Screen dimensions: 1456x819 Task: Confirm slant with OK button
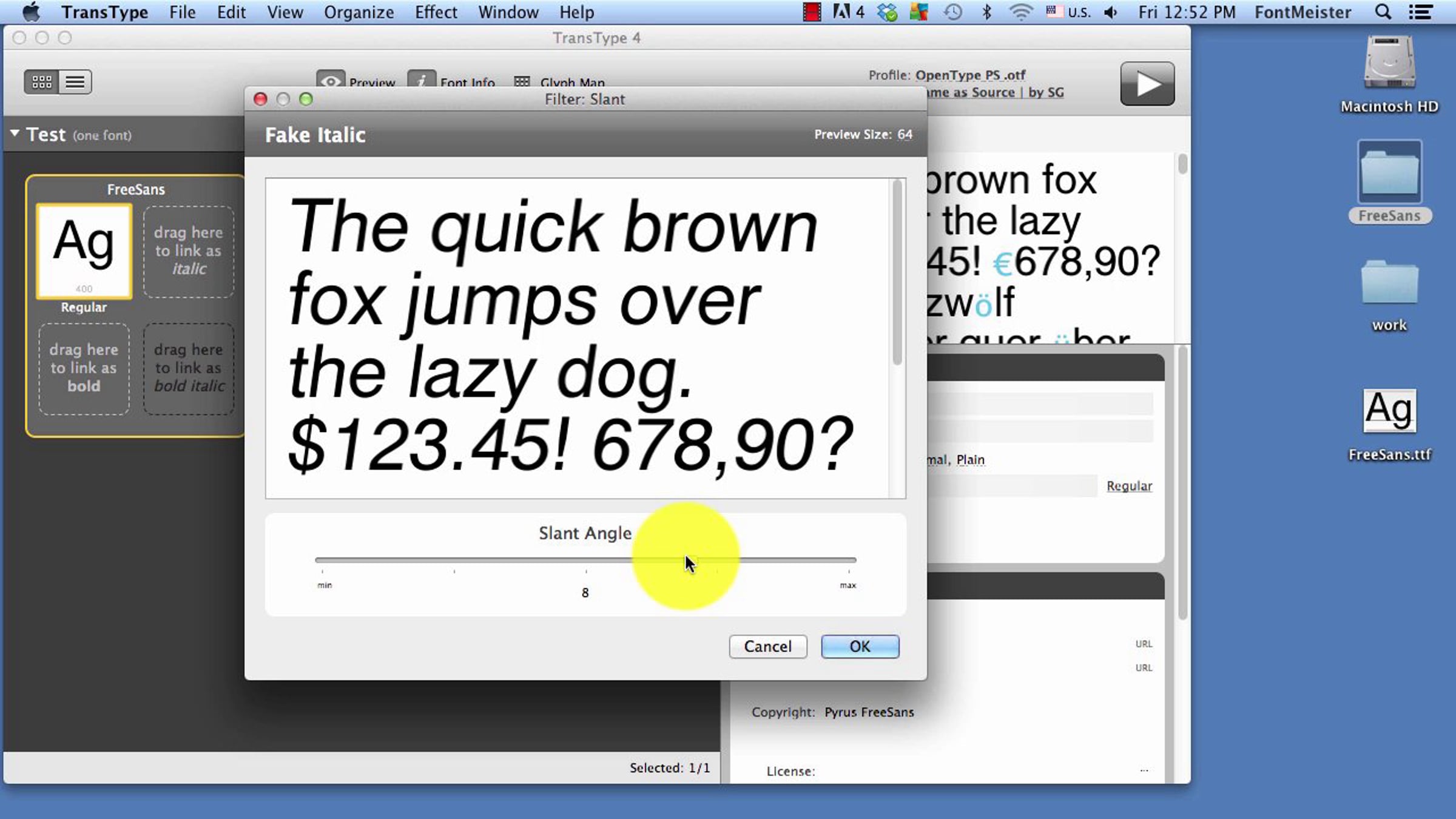point(860,646)
